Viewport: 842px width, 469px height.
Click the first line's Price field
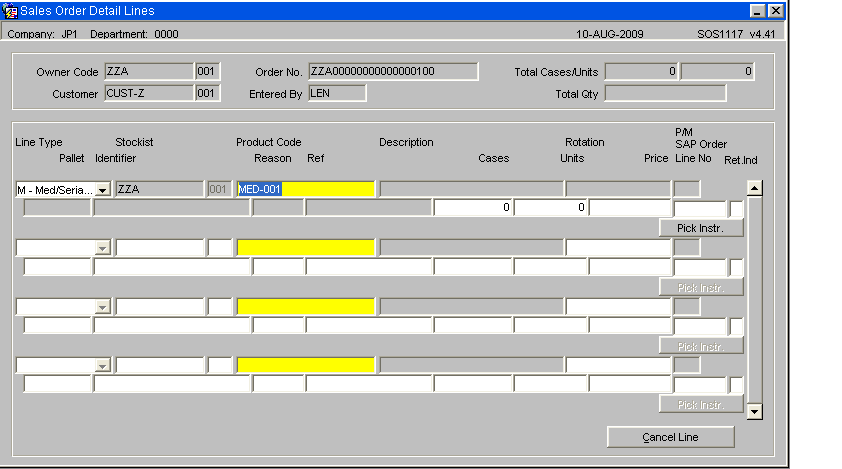630,207
